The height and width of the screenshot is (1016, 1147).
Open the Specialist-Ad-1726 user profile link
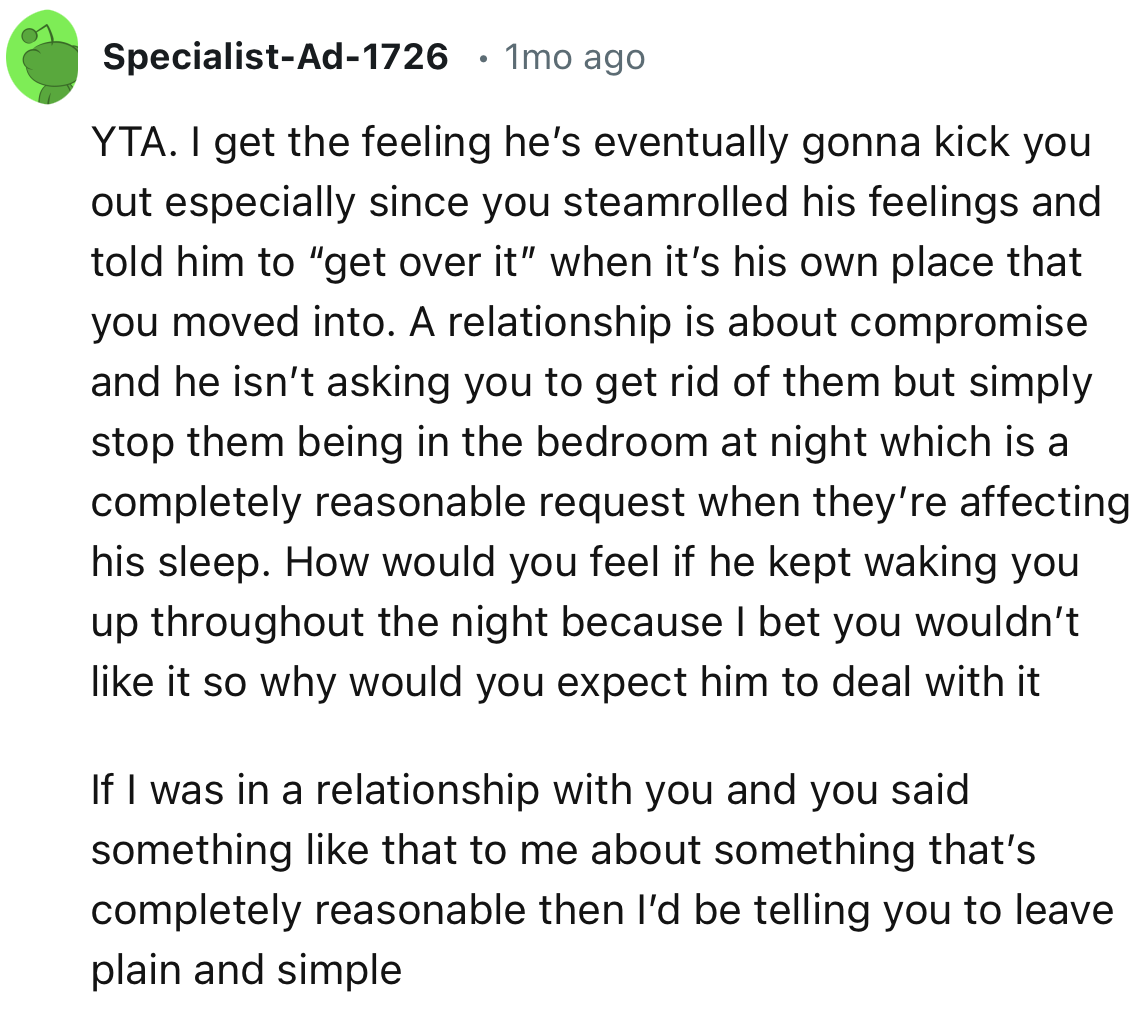click(x=275, y=57)
